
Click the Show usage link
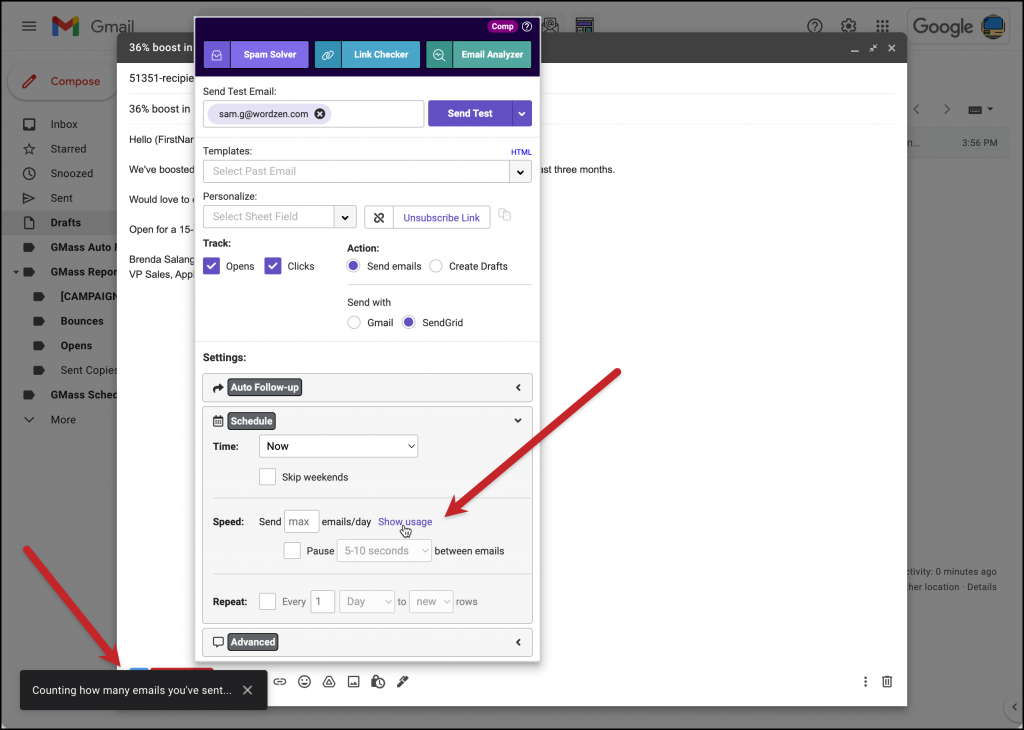[404, 521]
